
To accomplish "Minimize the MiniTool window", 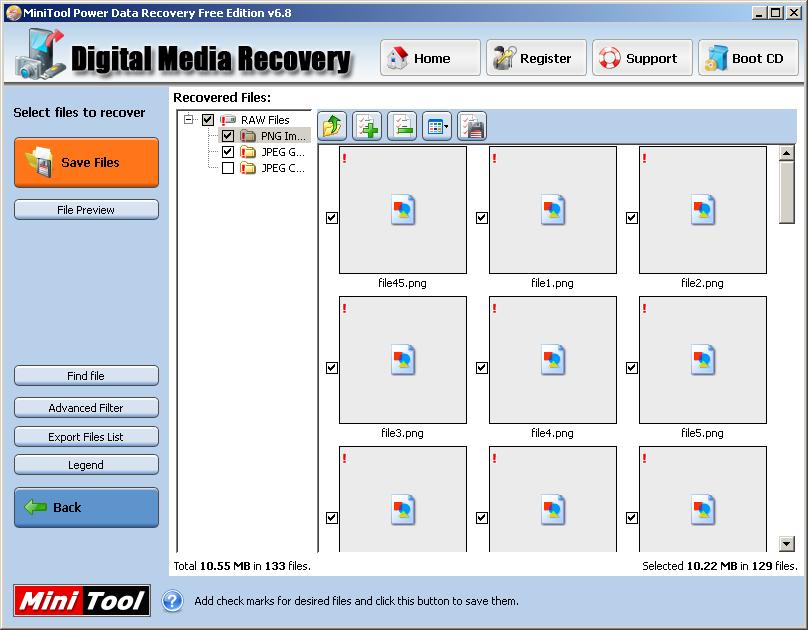I will pos(759,13).
